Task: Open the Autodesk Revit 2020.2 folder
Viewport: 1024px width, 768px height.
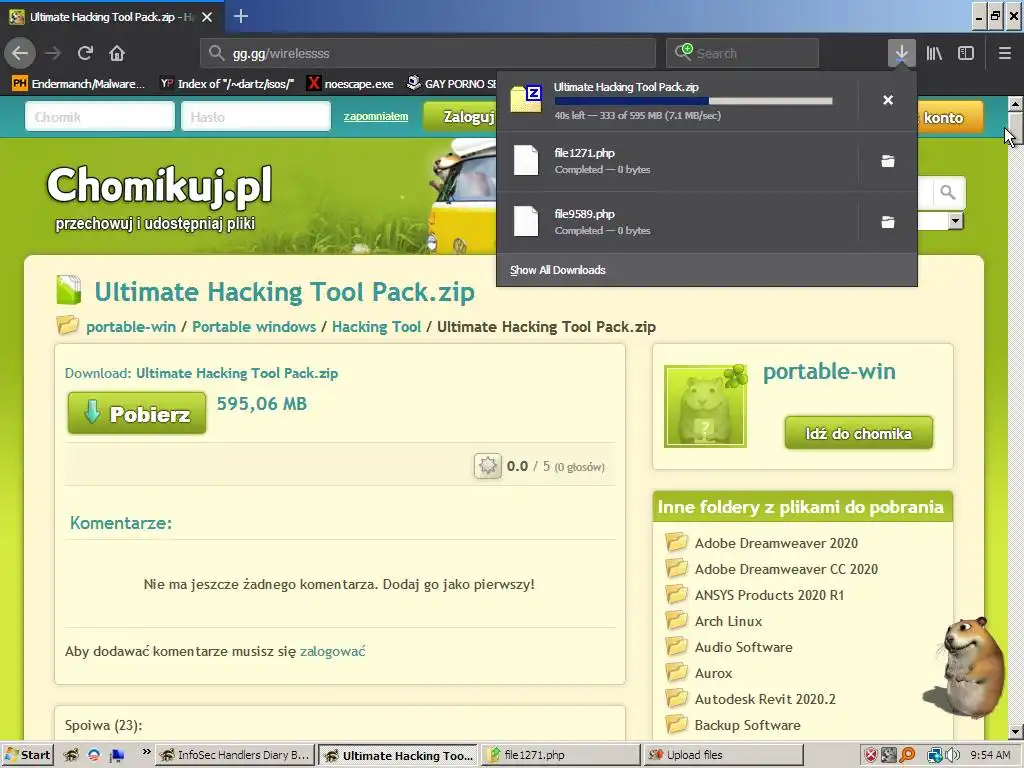Action: pyautogui.click(x=765, y=699)
